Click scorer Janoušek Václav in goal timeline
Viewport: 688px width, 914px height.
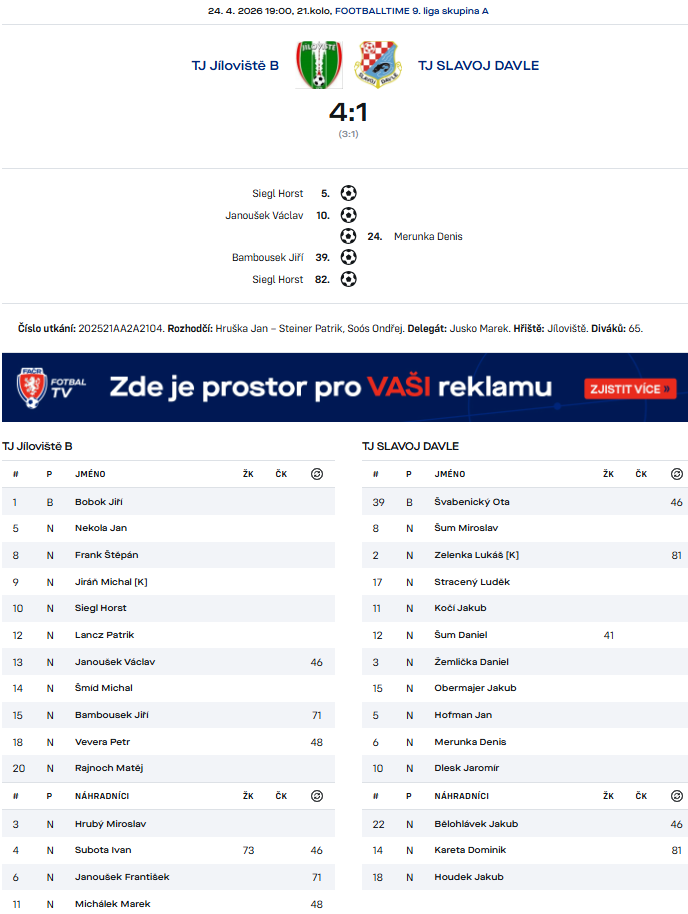pyautogui.click(x=264, y=215)
